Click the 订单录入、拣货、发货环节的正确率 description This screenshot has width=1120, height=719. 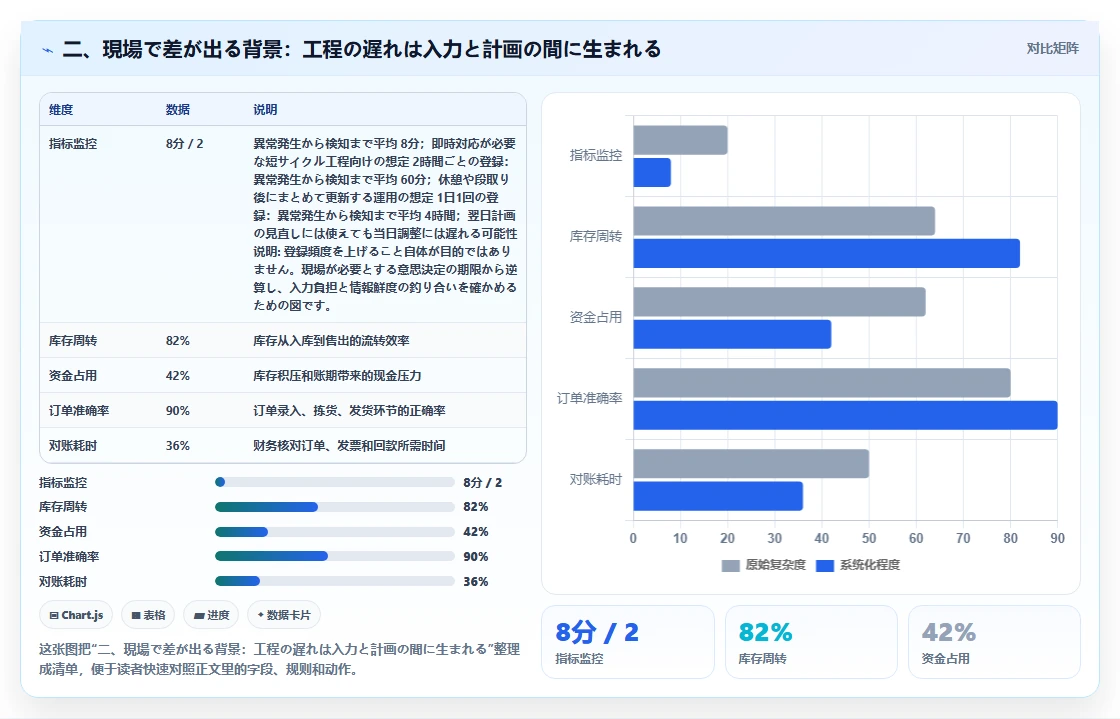click(x=349, y=411)
